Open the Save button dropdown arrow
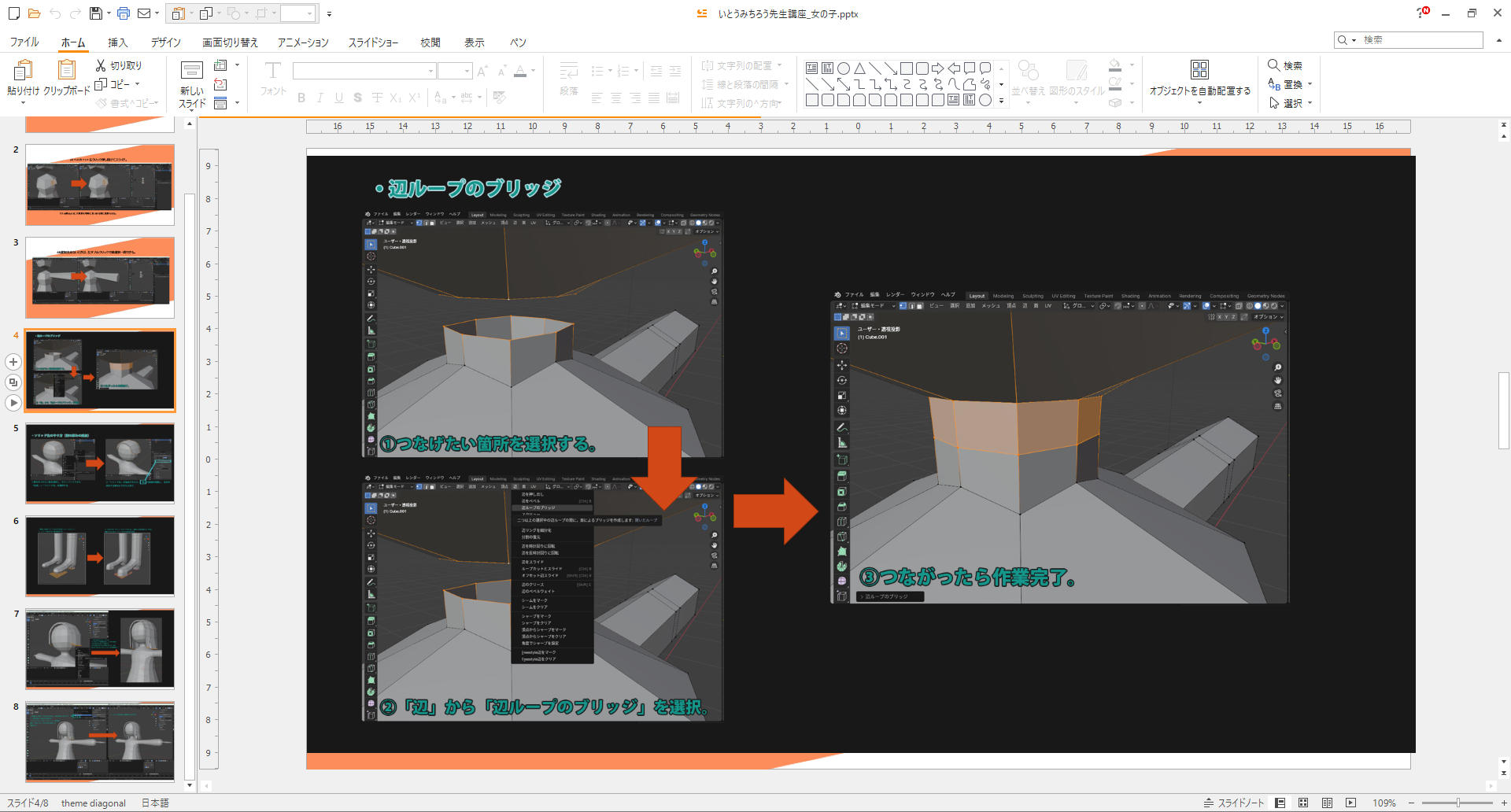This screenshot has height=812, width=1511. click(x=109, y=13)
